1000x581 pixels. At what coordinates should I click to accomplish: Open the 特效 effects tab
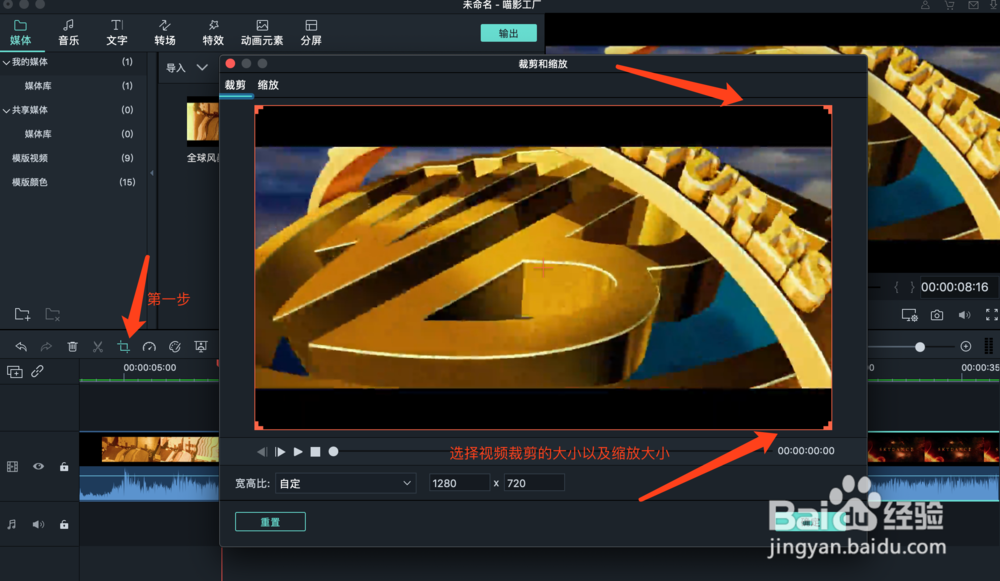[213, 33]
